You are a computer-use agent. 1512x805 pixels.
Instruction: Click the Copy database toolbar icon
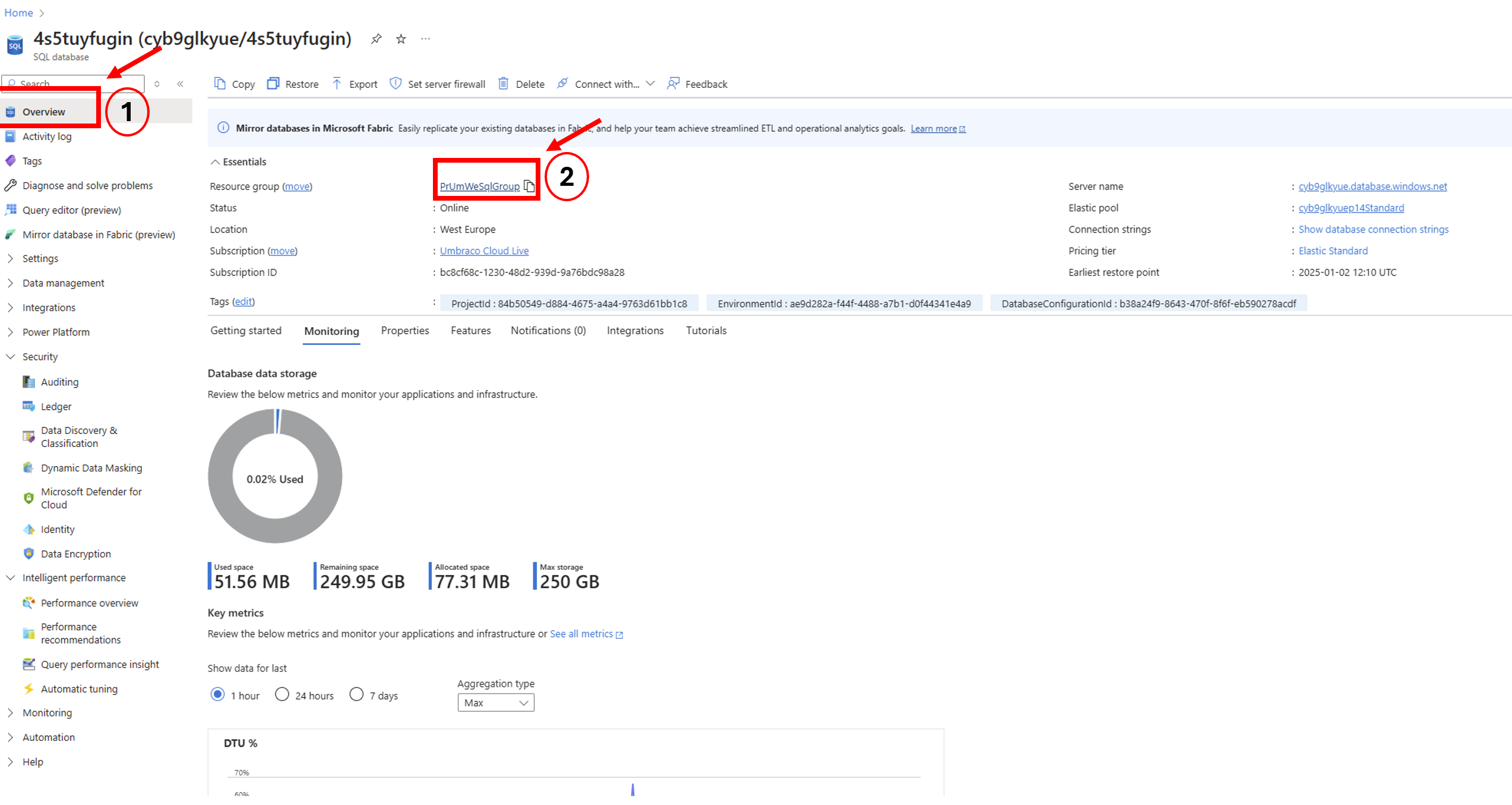220,84
